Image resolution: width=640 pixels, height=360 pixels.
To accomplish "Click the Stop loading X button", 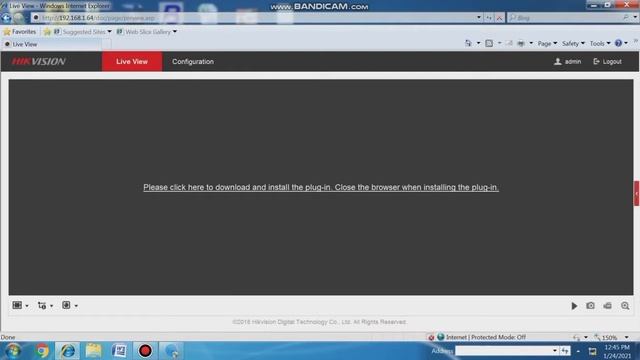I will click(x=499, y=18).
